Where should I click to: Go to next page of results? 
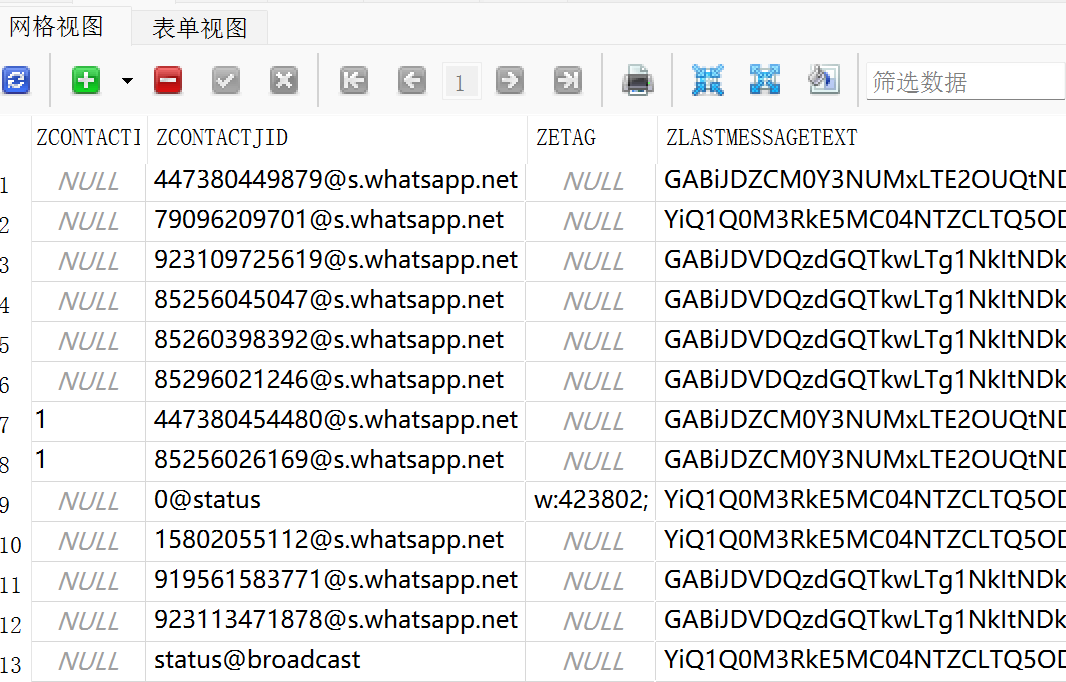[510, 81]
